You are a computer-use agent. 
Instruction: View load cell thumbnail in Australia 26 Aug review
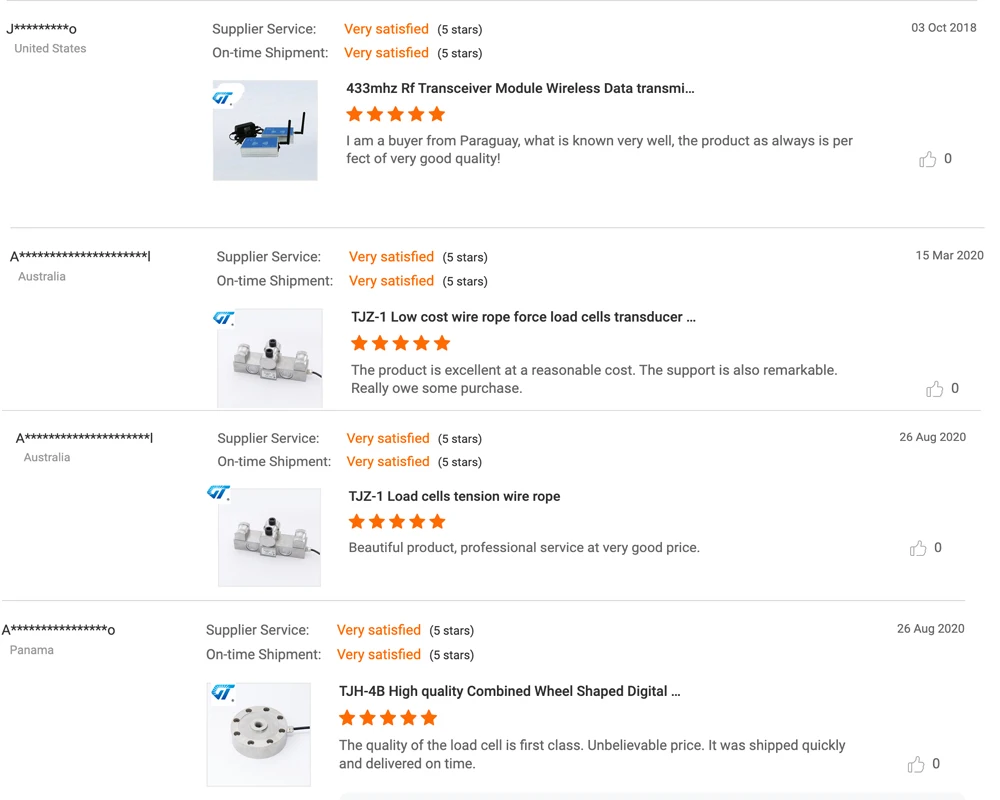point(269,537)
